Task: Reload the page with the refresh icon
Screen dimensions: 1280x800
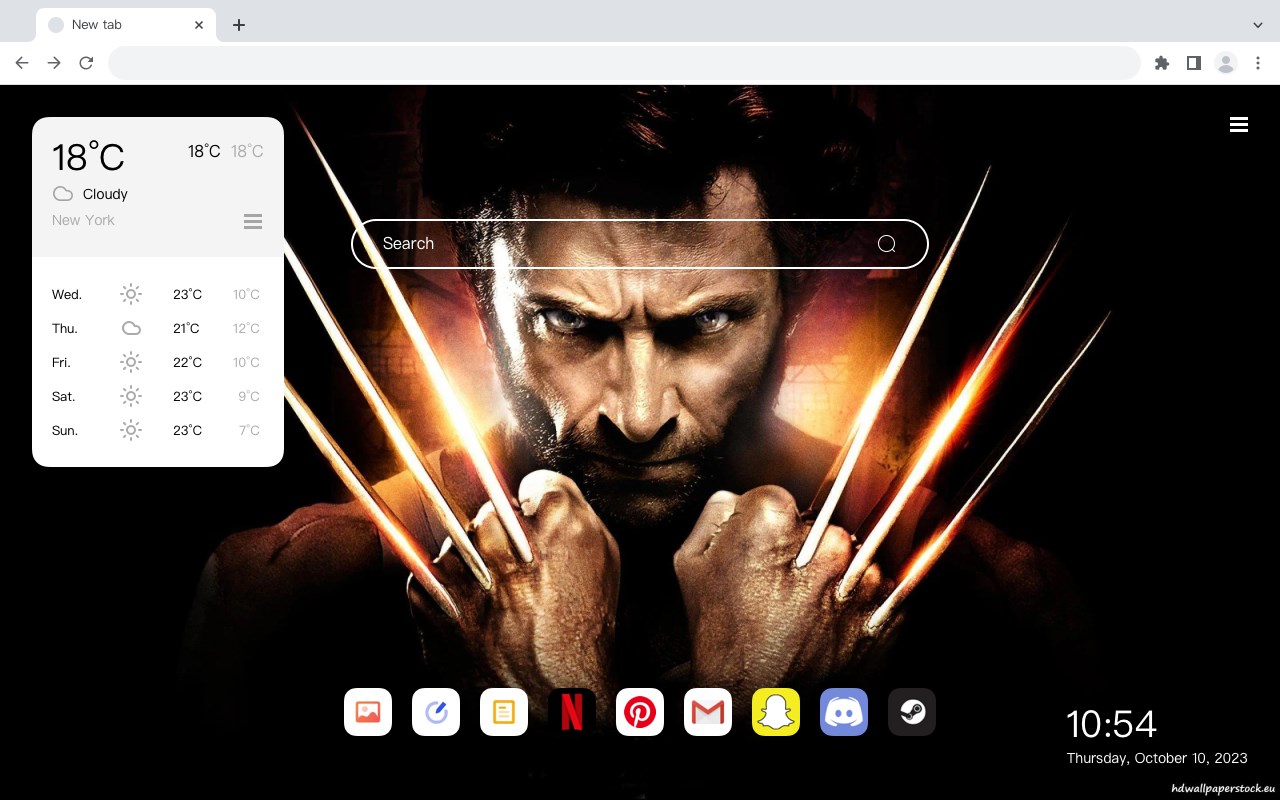Action: coord(86,63)
